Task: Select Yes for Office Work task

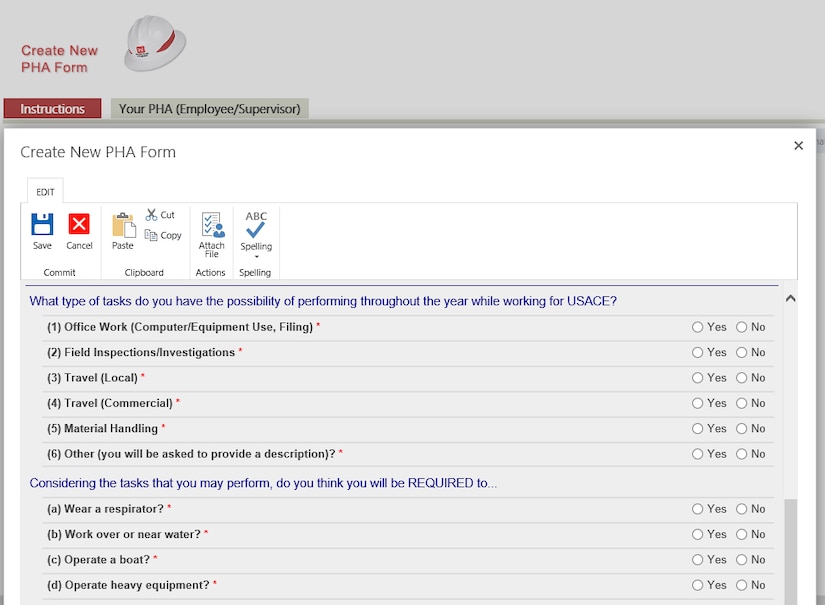Action: (x=698, y=327)
